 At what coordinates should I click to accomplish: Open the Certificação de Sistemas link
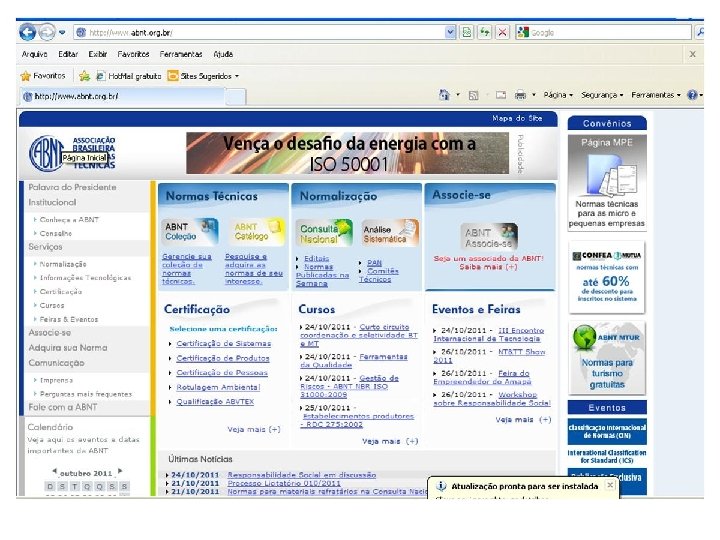(x=224, y=343)
